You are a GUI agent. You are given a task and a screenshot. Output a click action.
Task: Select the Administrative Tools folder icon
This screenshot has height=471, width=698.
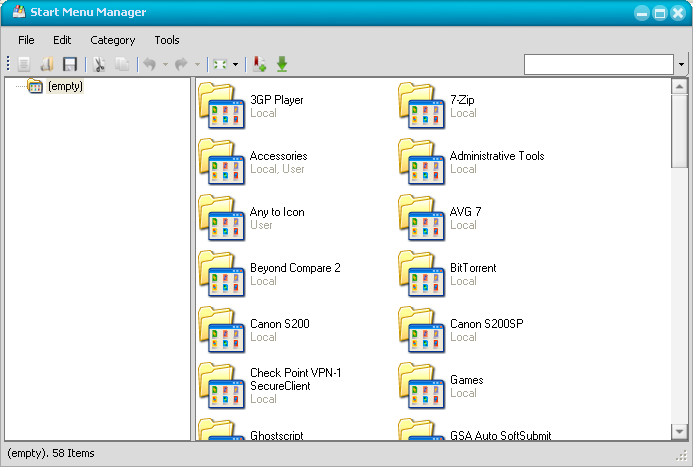point(421,162)
